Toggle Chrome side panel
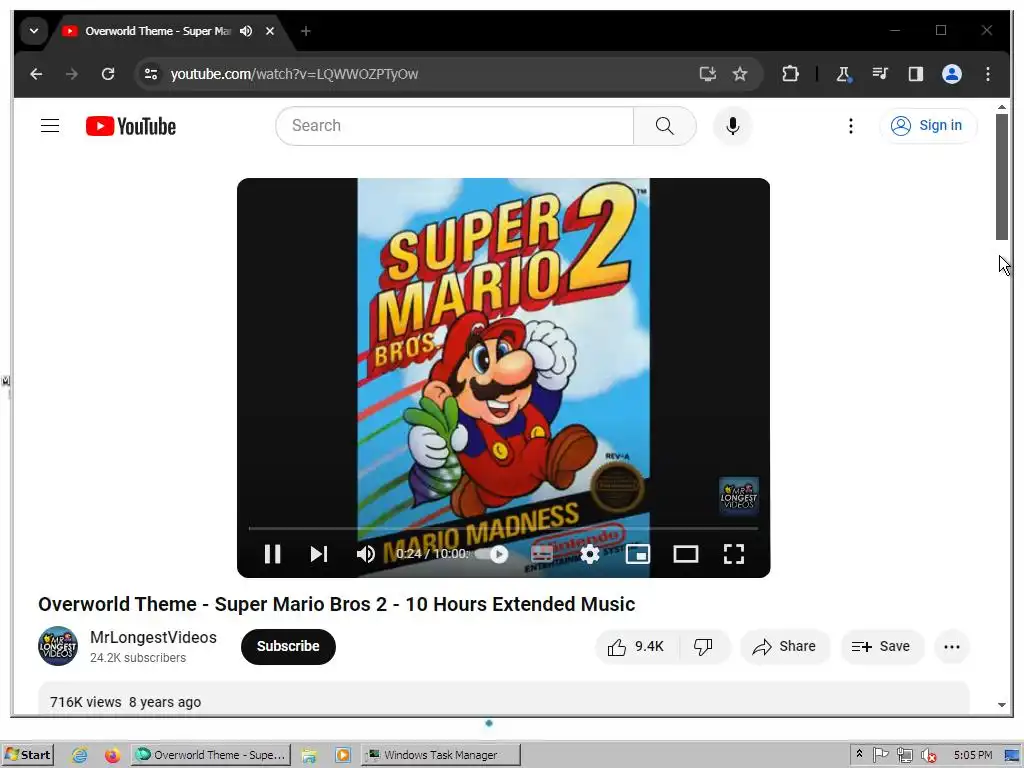 [916, 74]
